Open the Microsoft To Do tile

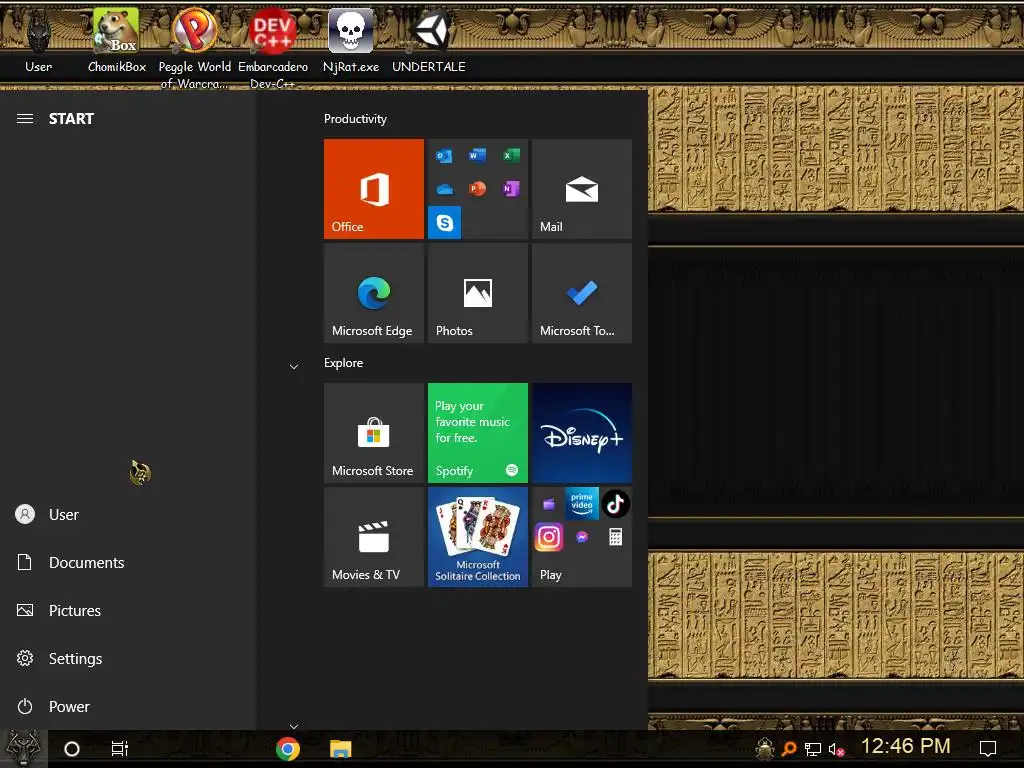click(x=582, y=293)
